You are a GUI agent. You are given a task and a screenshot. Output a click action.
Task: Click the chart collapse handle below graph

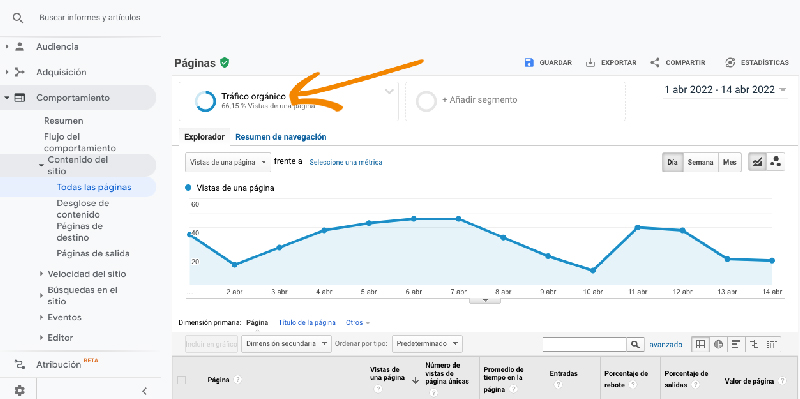tap(485, 301)
